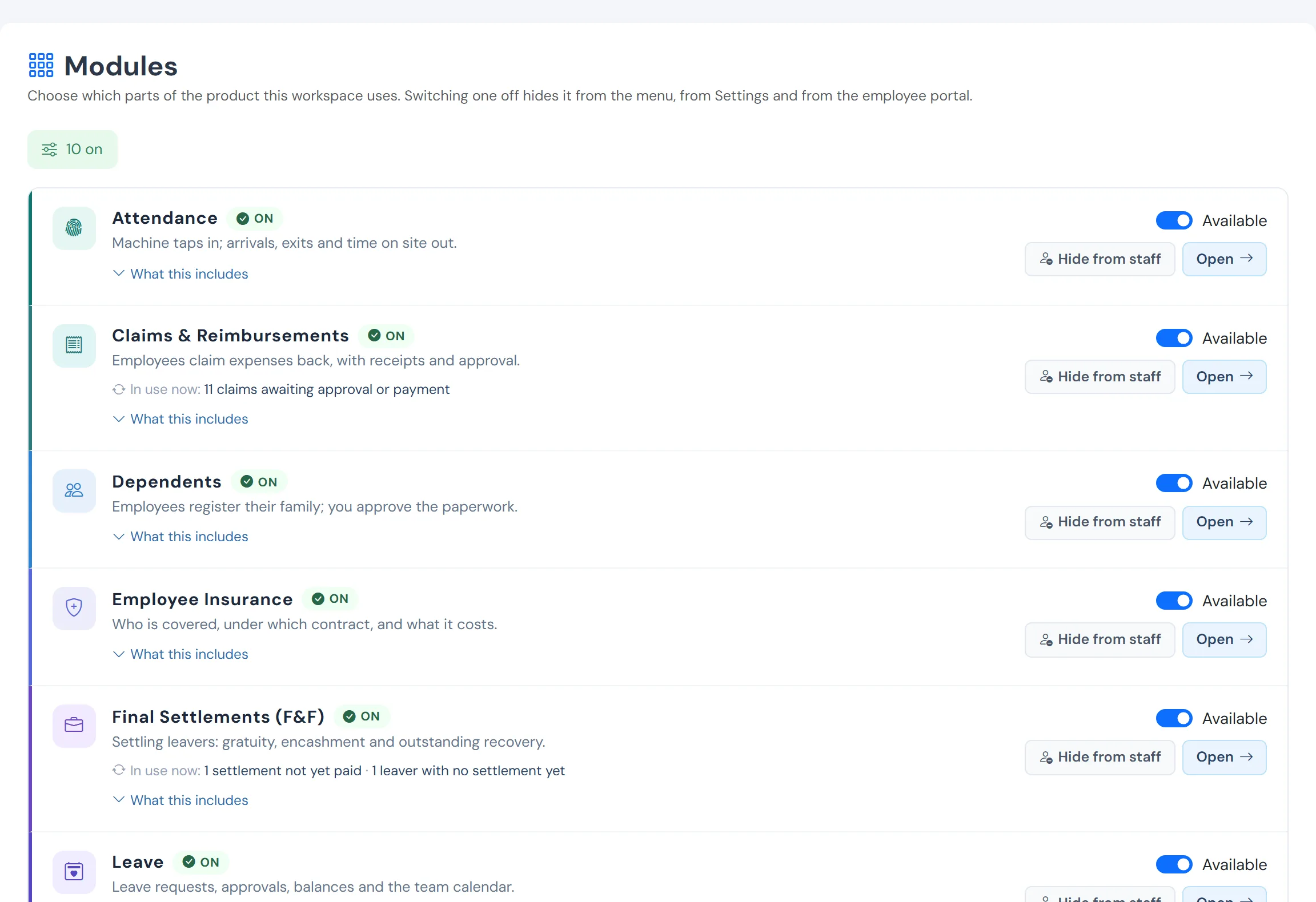Switch off Final Settlements (F&F) availability

[x=1174, y=718]
